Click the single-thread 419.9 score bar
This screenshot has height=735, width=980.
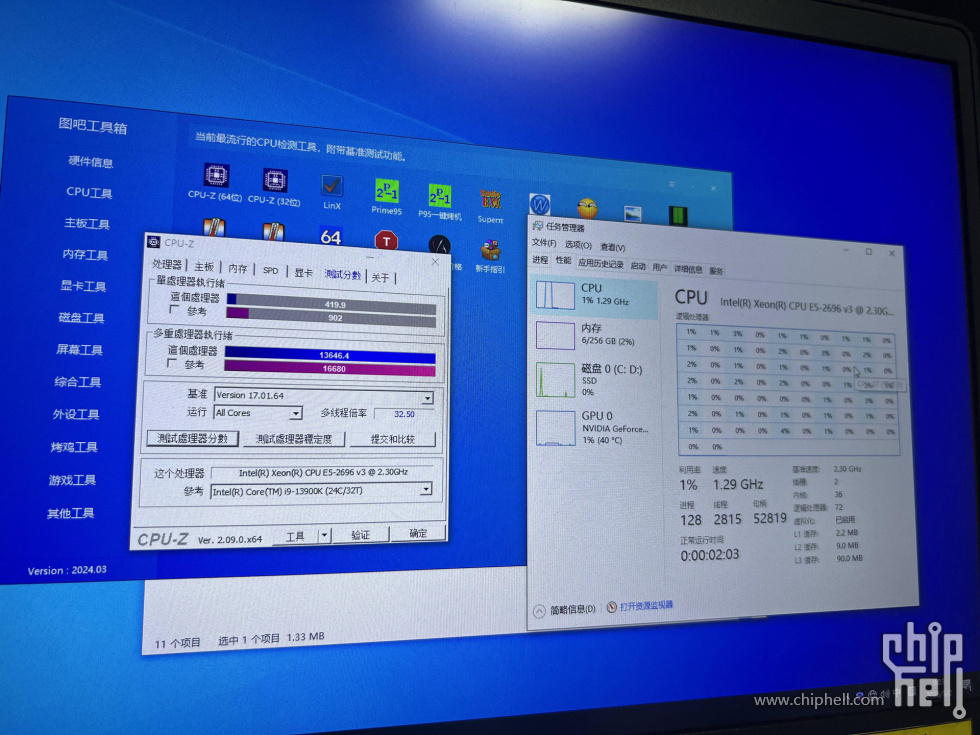coord(331,304)
